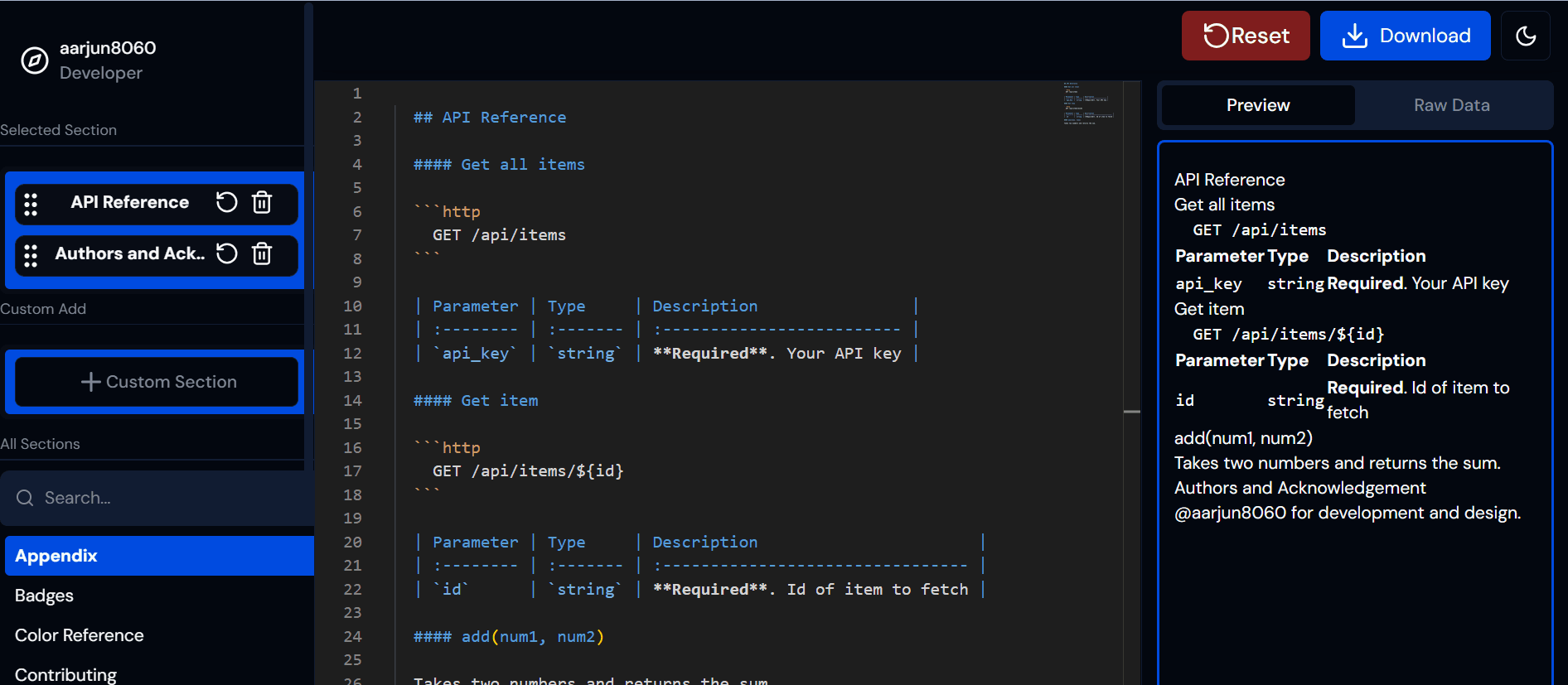
Task: Switch to the Preview tab
Action: pyautogui.click(x=1258, y=105)
